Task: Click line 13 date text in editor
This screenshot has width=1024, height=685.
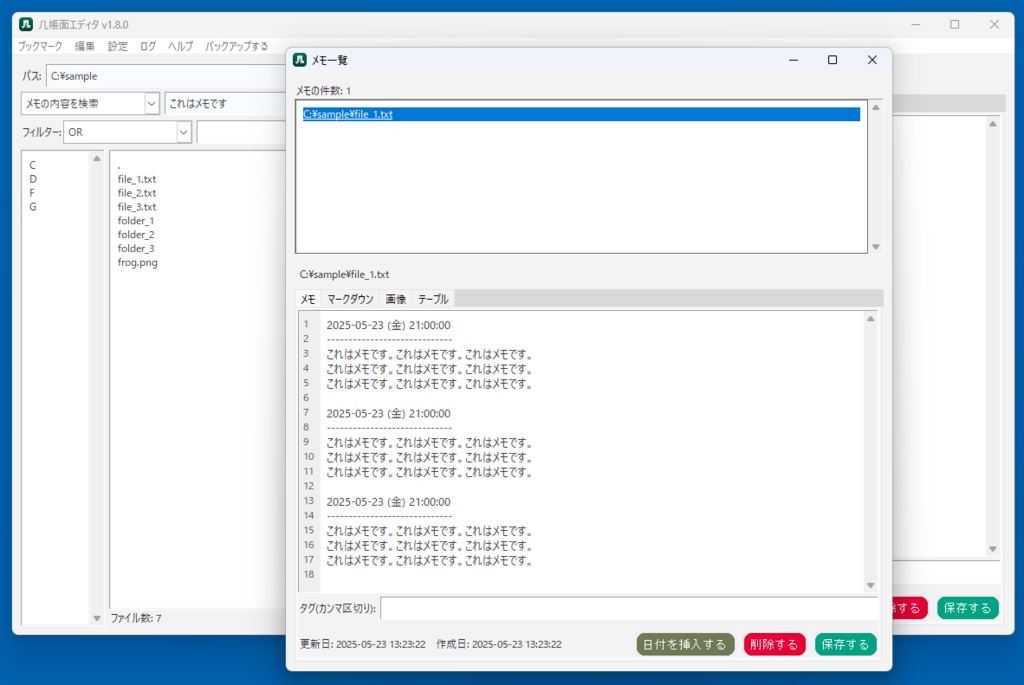Action: pyautogui.click(x=388, y=502)
